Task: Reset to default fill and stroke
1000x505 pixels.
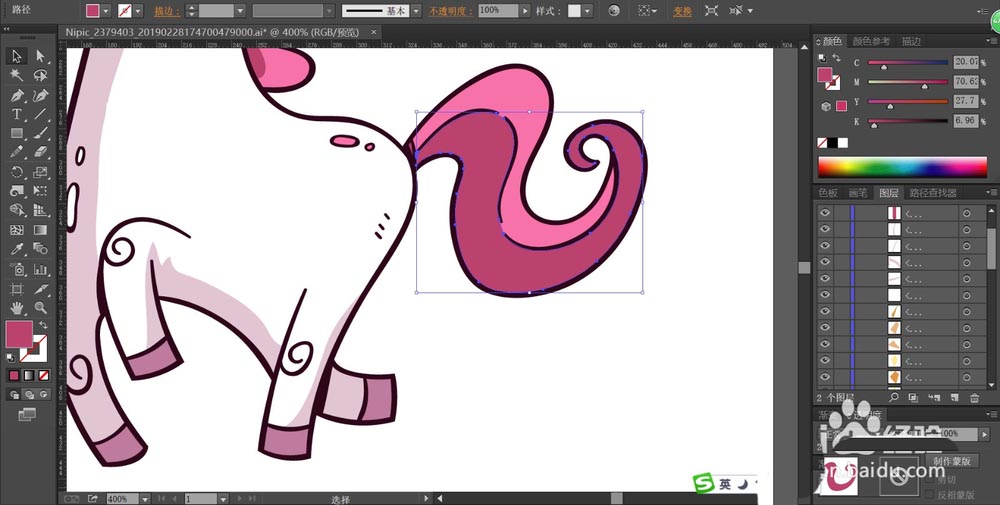Action: [11, 358]
